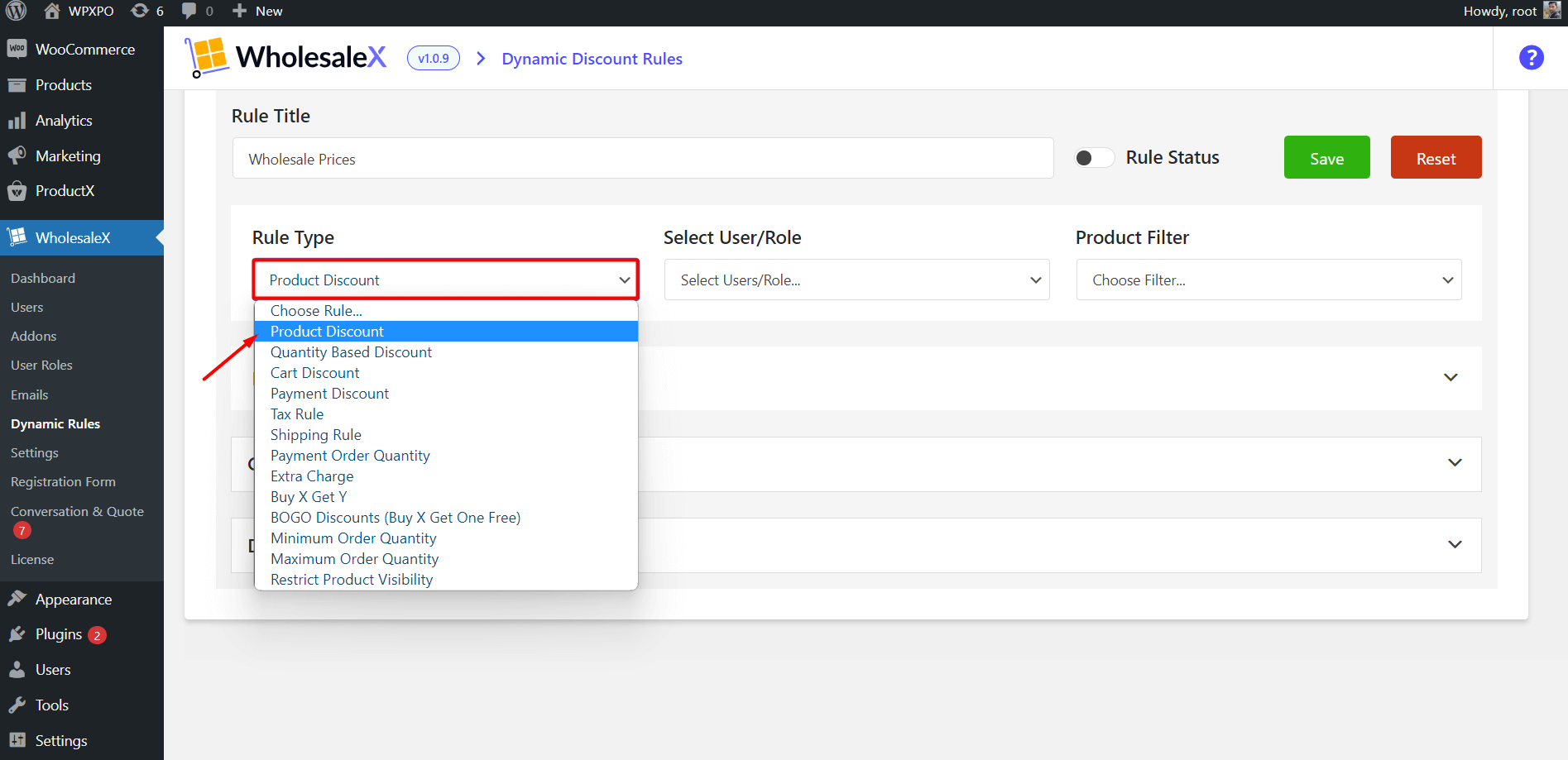Open the main Users person icon
This screenshot has width=1568, height=760.
[x=17, y=670]
